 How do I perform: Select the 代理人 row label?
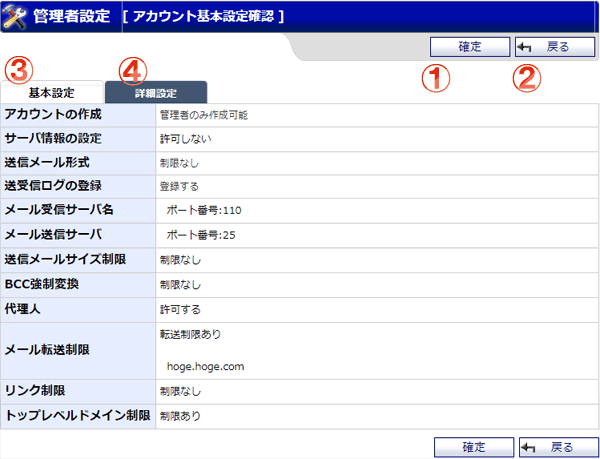(x=23, y=309)
